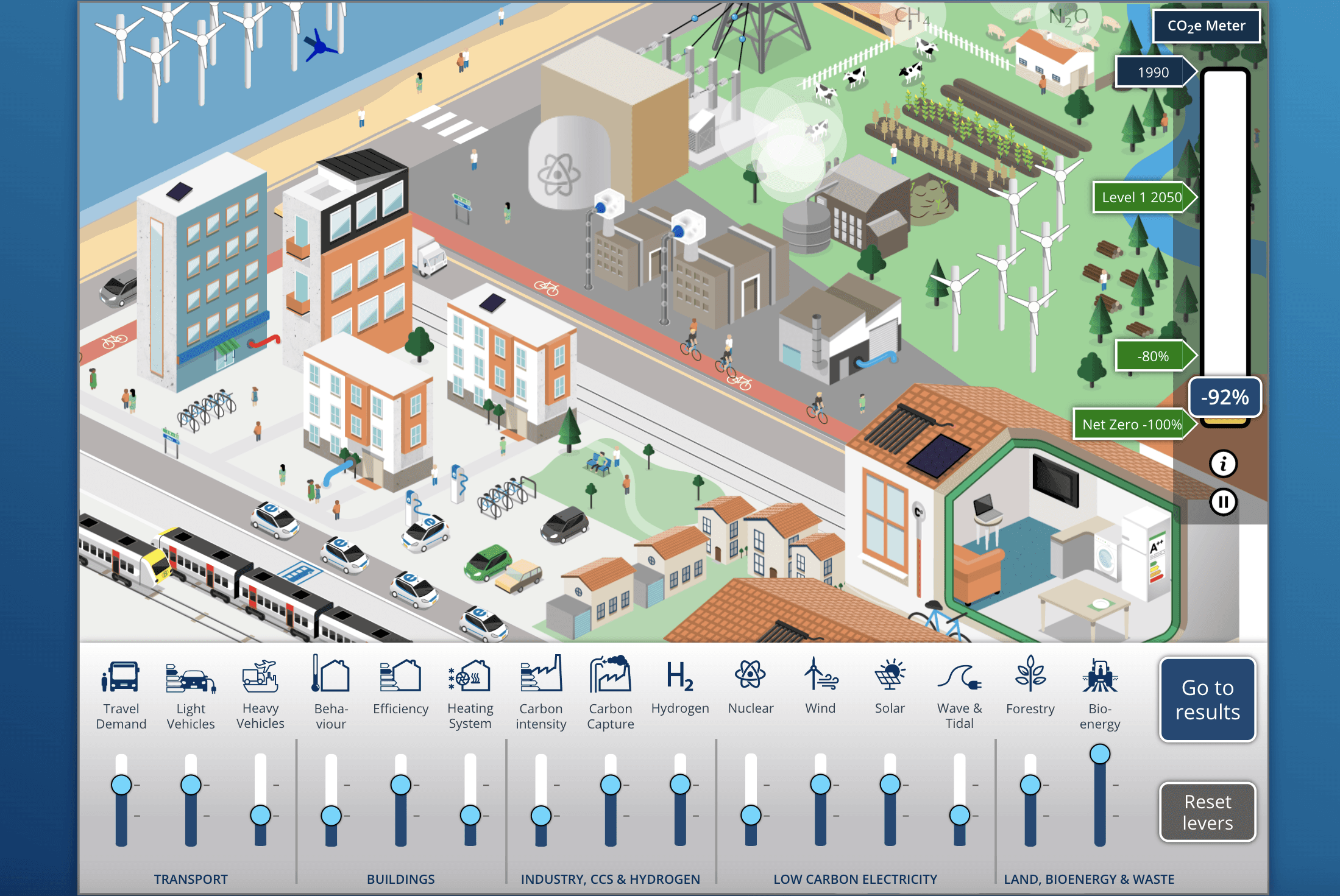Pause the animation with pause button
This screenshot has width=1340, height=896.
point(1222,503)
